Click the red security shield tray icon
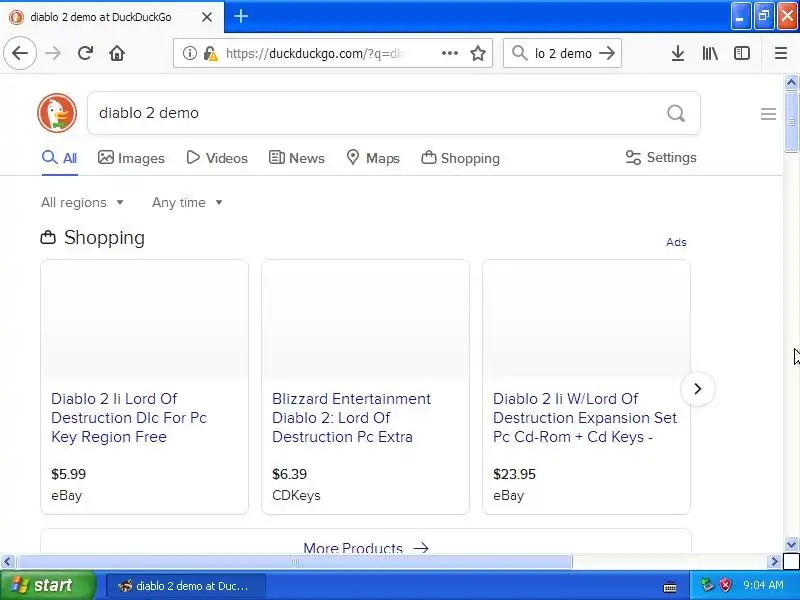 coord(725,585)
